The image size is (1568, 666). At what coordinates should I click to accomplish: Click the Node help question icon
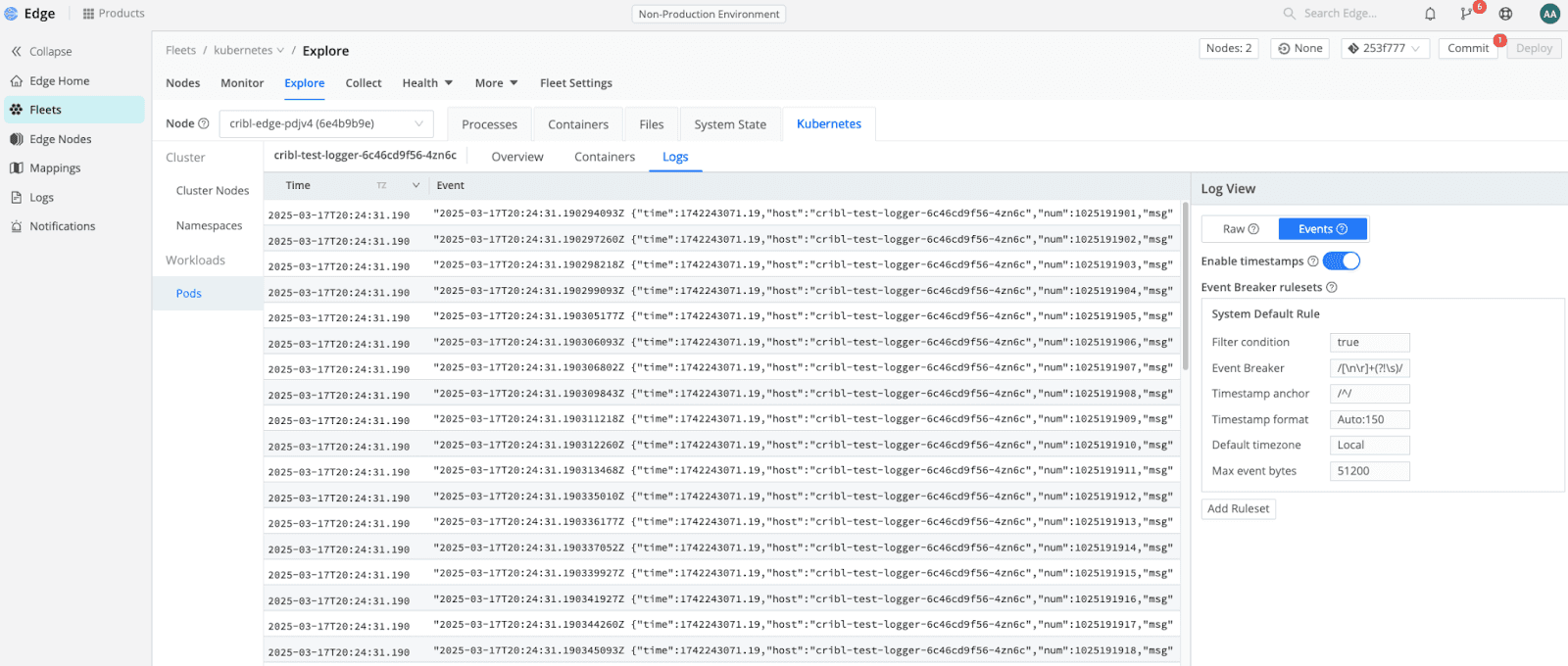[204, 123]
